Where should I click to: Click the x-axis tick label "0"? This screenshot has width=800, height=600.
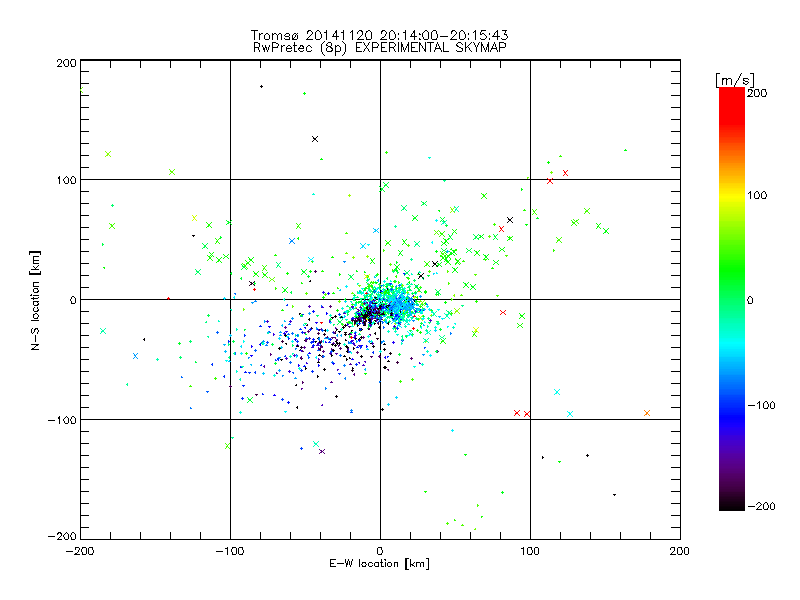pos(380,551)
